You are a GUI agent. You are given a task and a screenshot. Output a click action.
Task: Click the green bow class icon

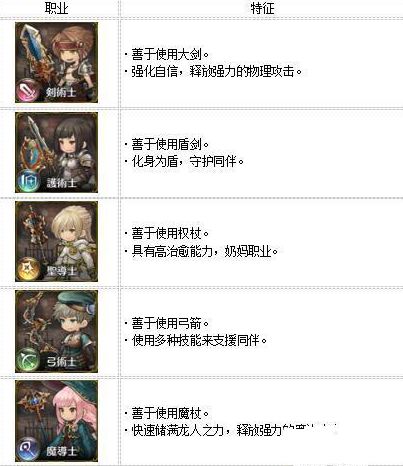pyautogui.click(x=28, y=359)
